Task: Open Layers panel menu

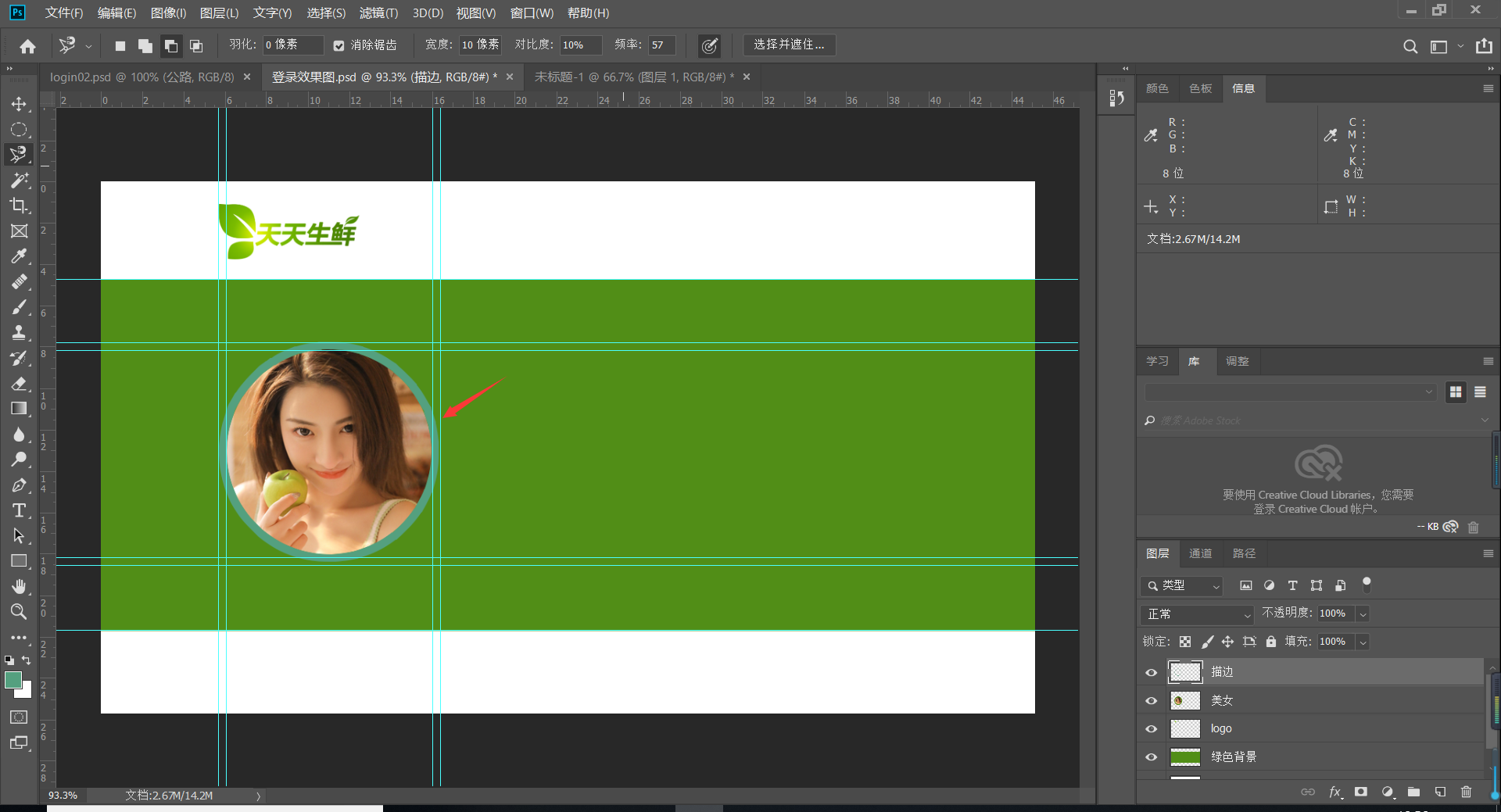Action: 1488,553
